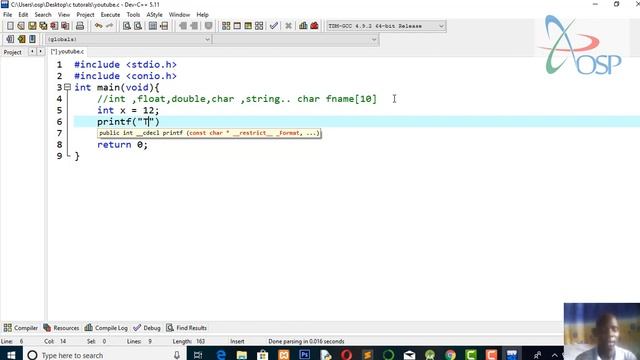Click the '#include <conio.h>' line

pyautogui.click(x=125, y=76)
